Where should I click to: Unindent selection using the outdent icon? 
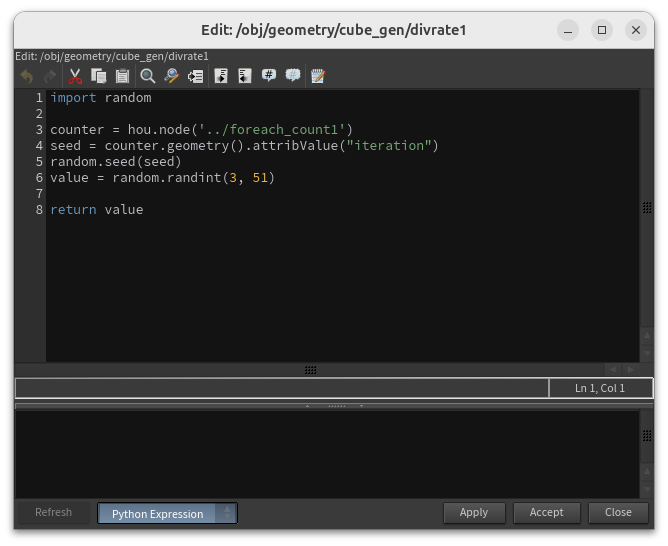[x=245, y=76]
